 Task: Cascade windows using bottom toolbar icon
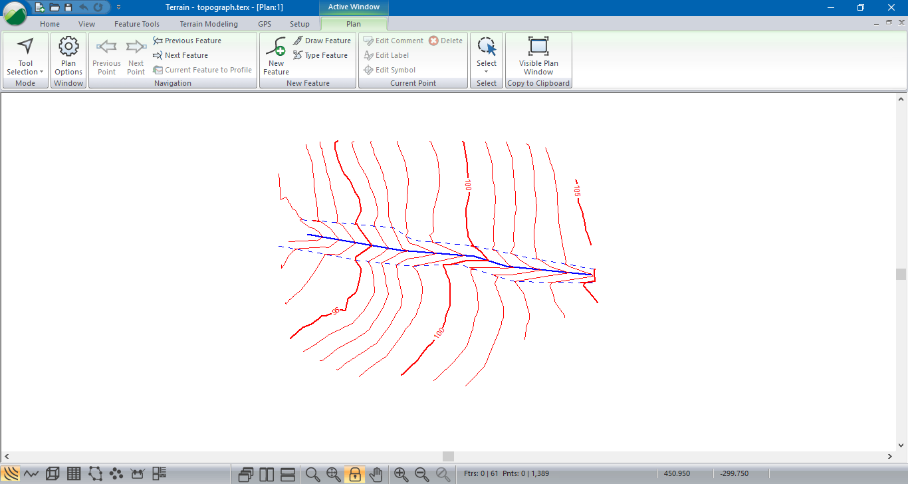[246, 474]
